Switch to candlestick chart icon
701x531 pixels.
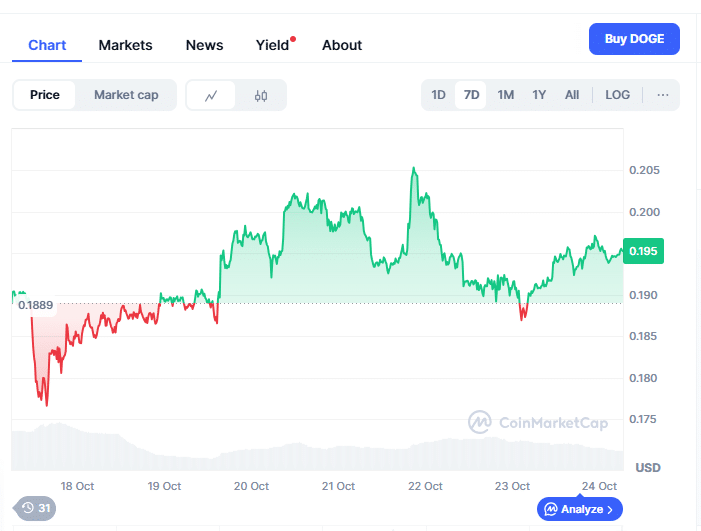261,96
